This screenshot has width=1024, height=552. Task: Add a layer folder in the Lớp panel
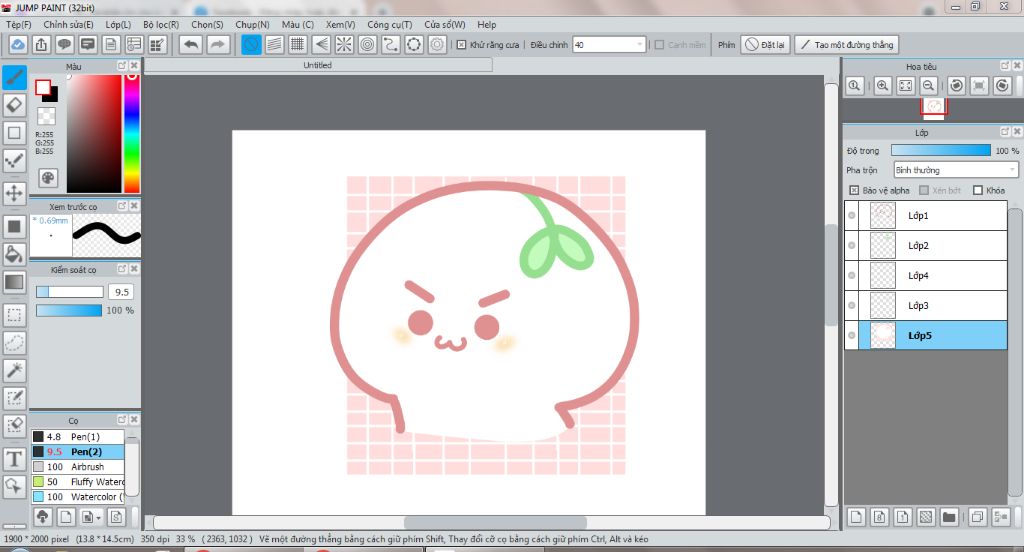point(949,517)
